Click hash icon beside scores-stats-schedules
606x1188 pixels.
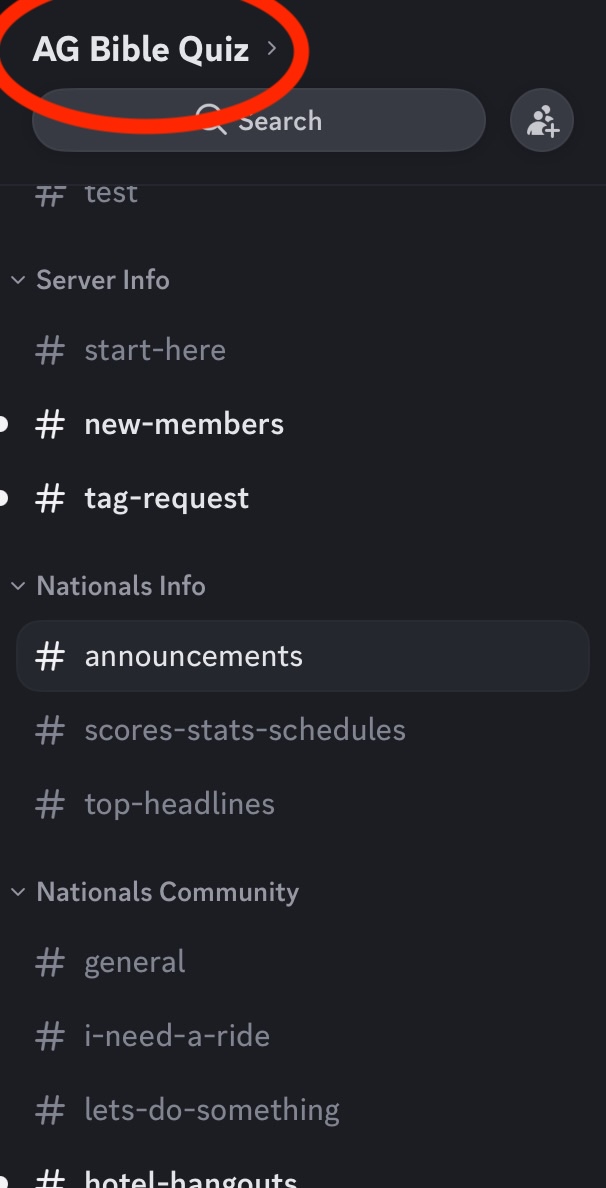(x=50, y=730)
